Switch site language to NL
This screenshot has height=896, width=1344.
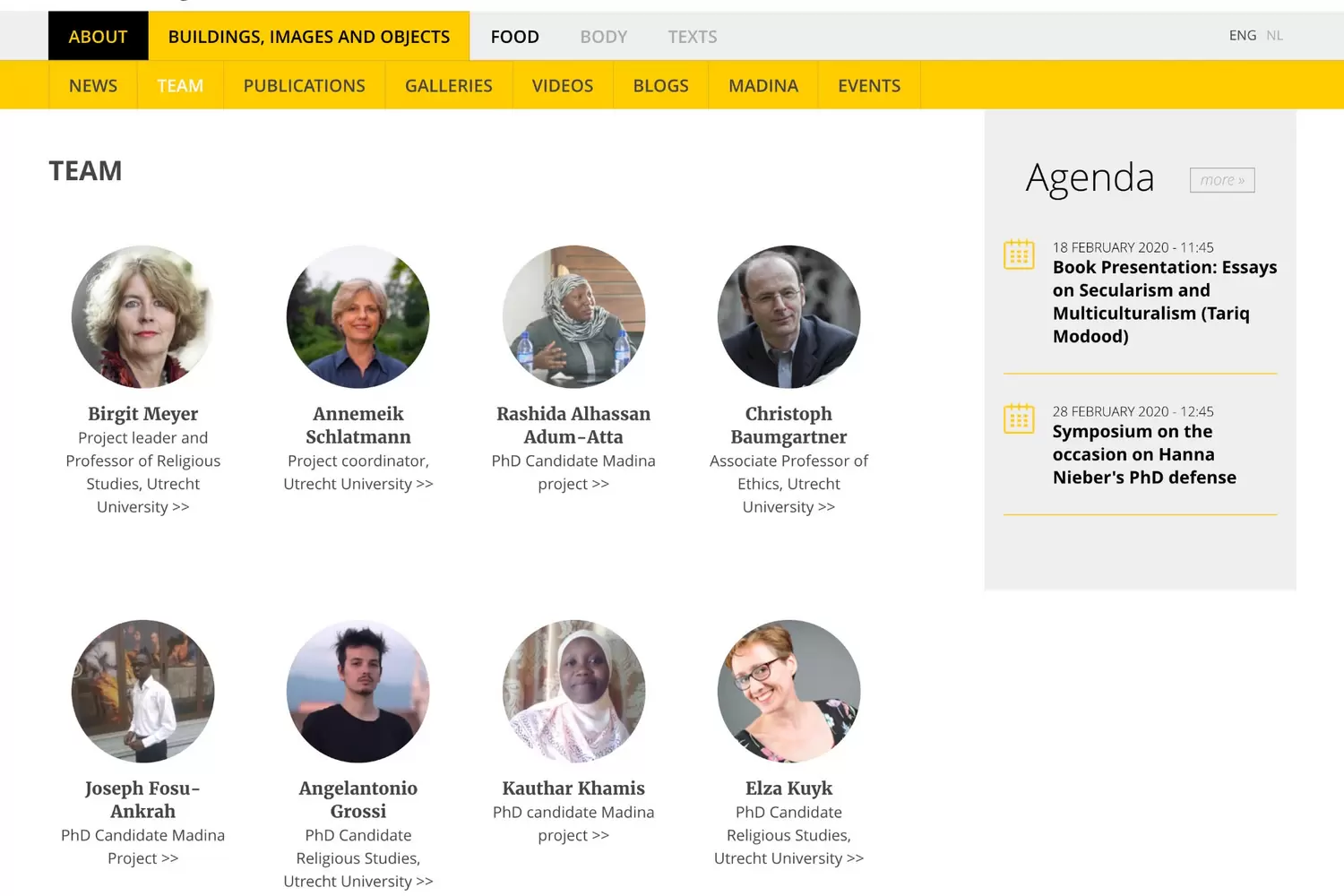pos(1274,36)
